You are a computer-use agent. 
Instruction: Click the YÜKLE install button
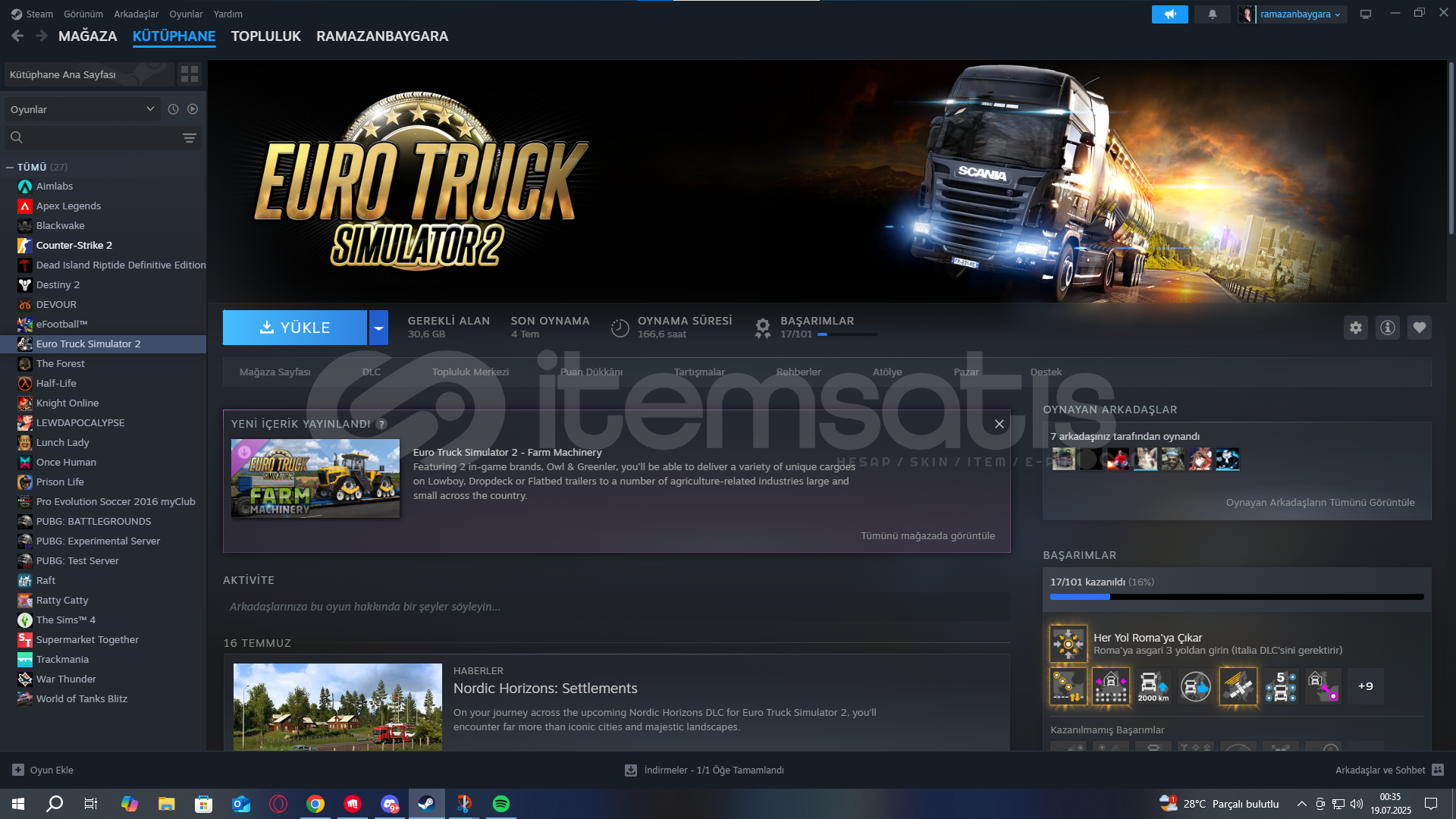295,328
